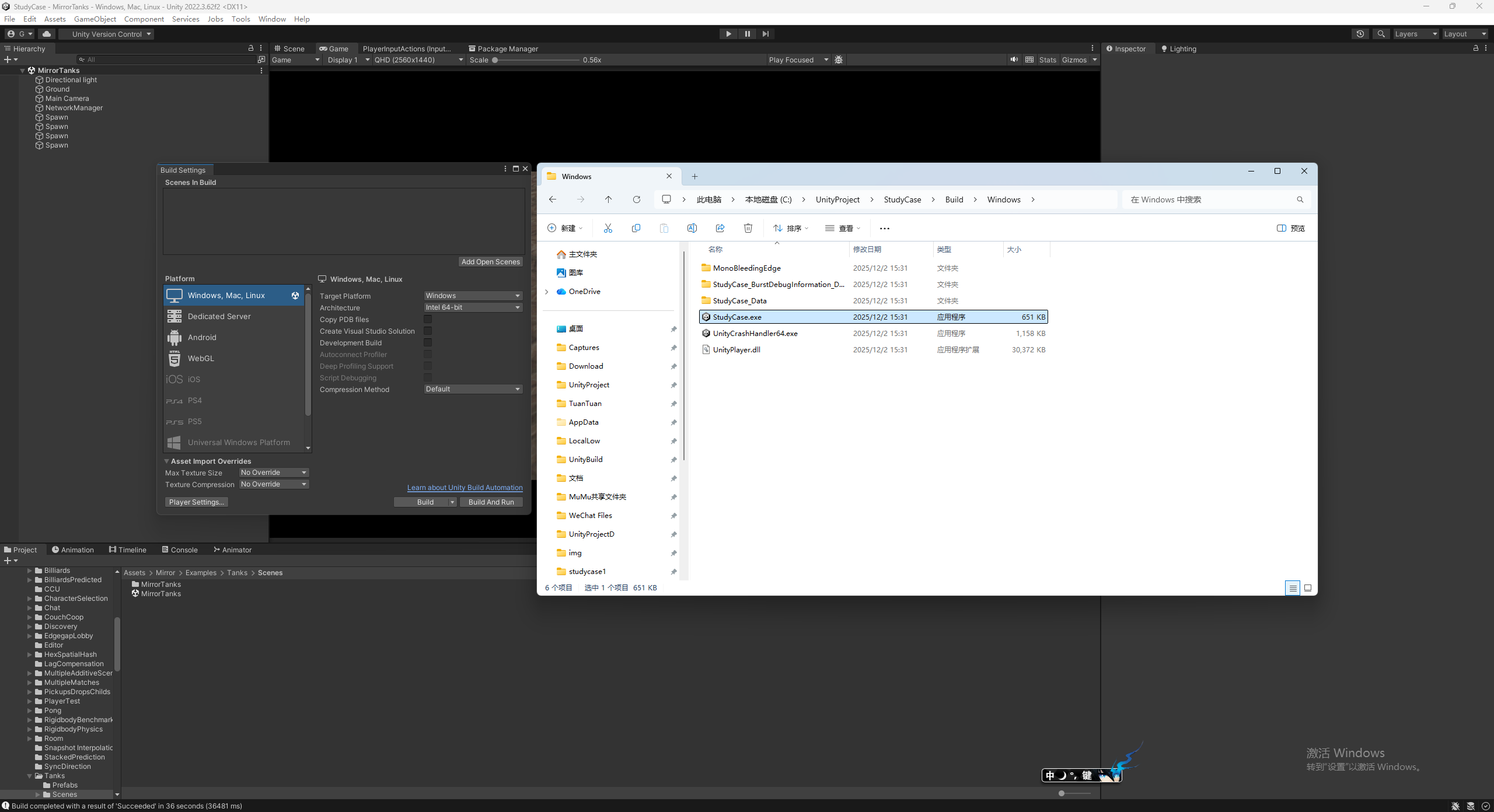Click the Undo History icon
Screen dimensions: 1494x812
1360,34
